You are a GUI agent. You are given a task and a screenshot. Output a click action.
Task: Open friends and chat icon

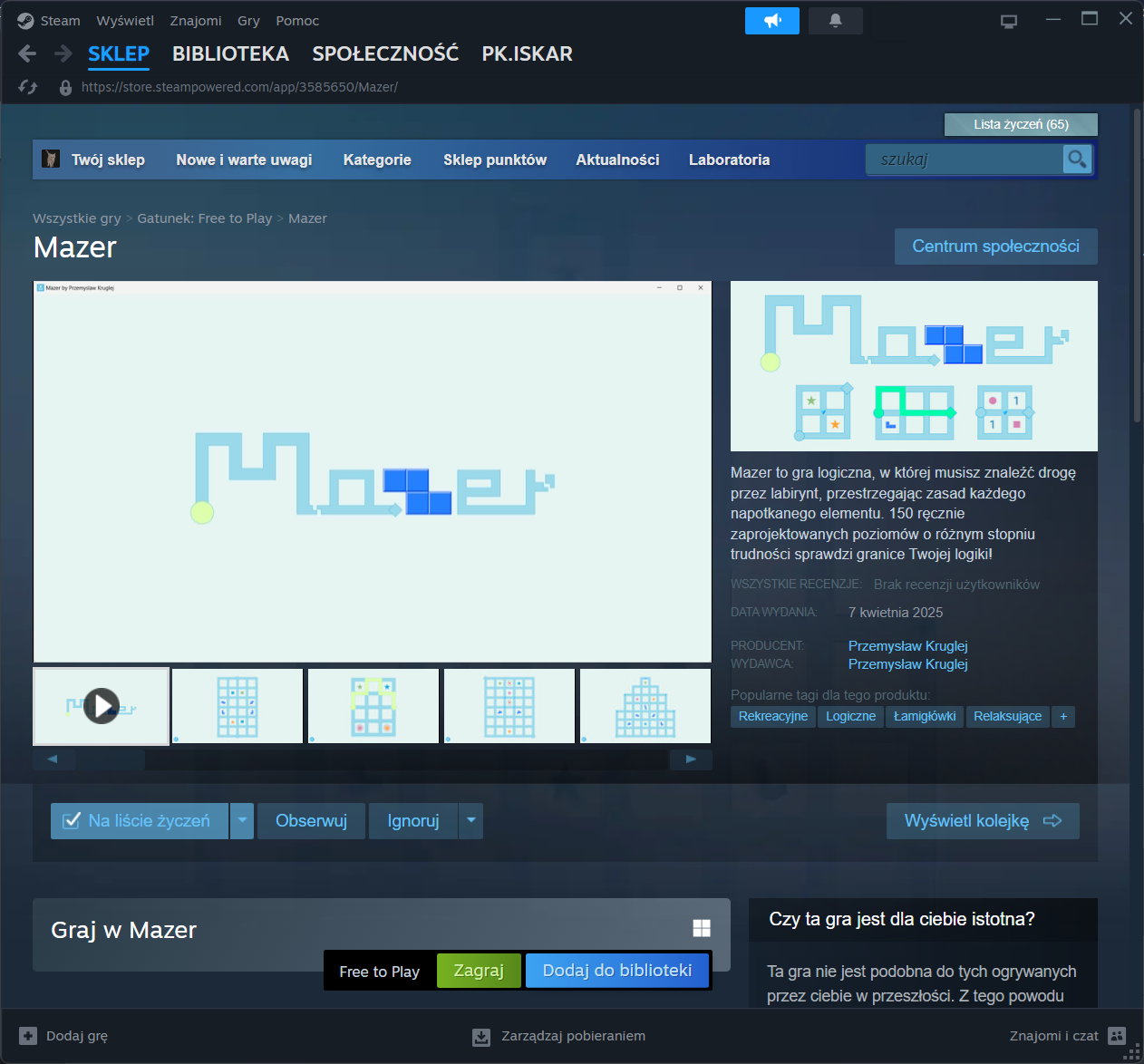pos(1117,1036)
